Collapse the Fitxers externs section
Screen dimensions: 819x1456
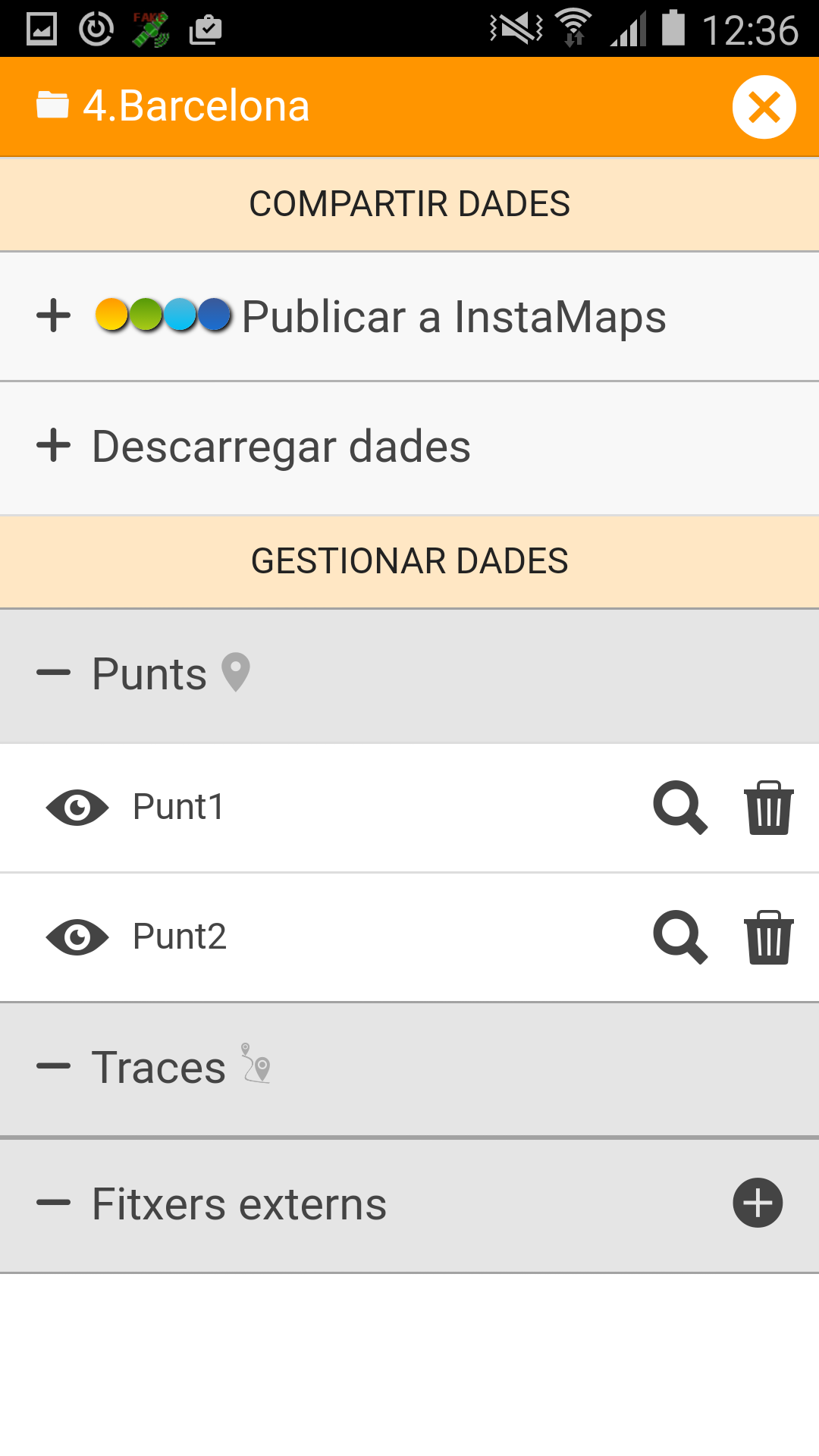tap(54, 1203)
